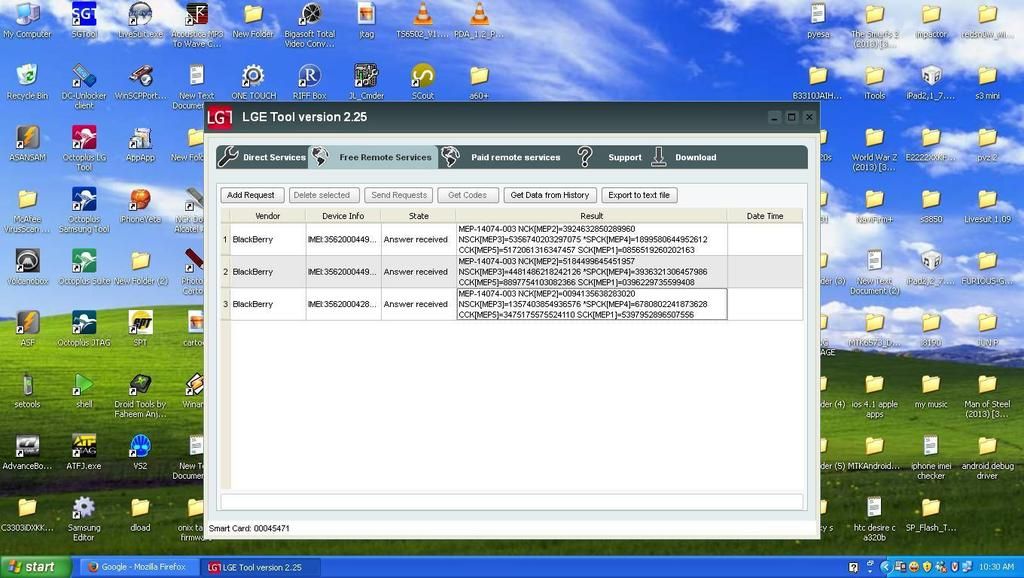Select the SPT desktop icon
This screenshot has width=1024, height=578.
[x=140, y=329]
